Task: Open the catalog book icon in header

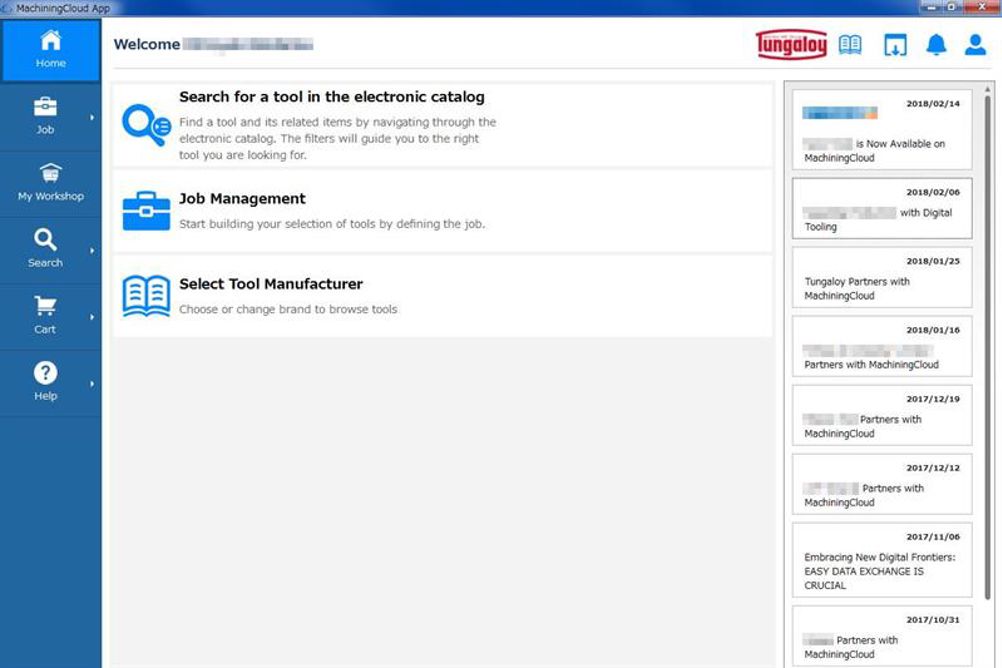Action: 850,45
